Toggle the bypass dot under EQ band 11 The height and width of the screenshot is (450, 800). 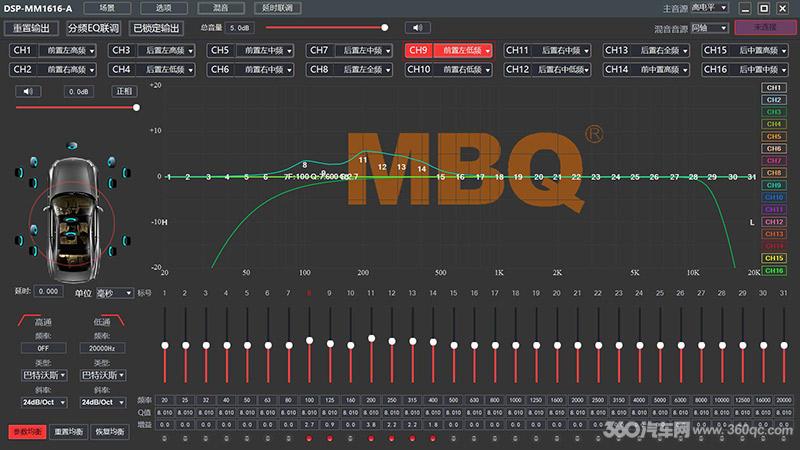click(x=371, y=438)
